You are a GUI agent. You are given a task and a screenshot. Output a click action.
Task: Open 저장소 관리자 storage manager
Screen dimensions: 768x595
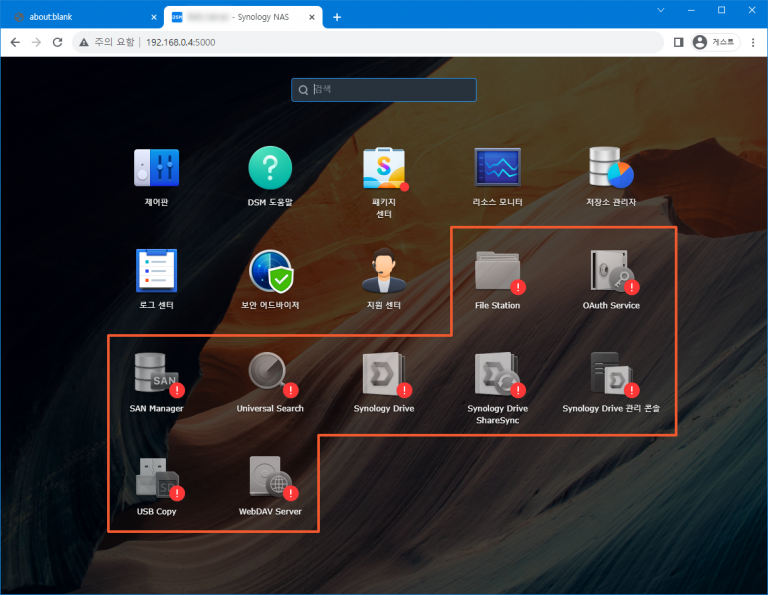point(611,167)
